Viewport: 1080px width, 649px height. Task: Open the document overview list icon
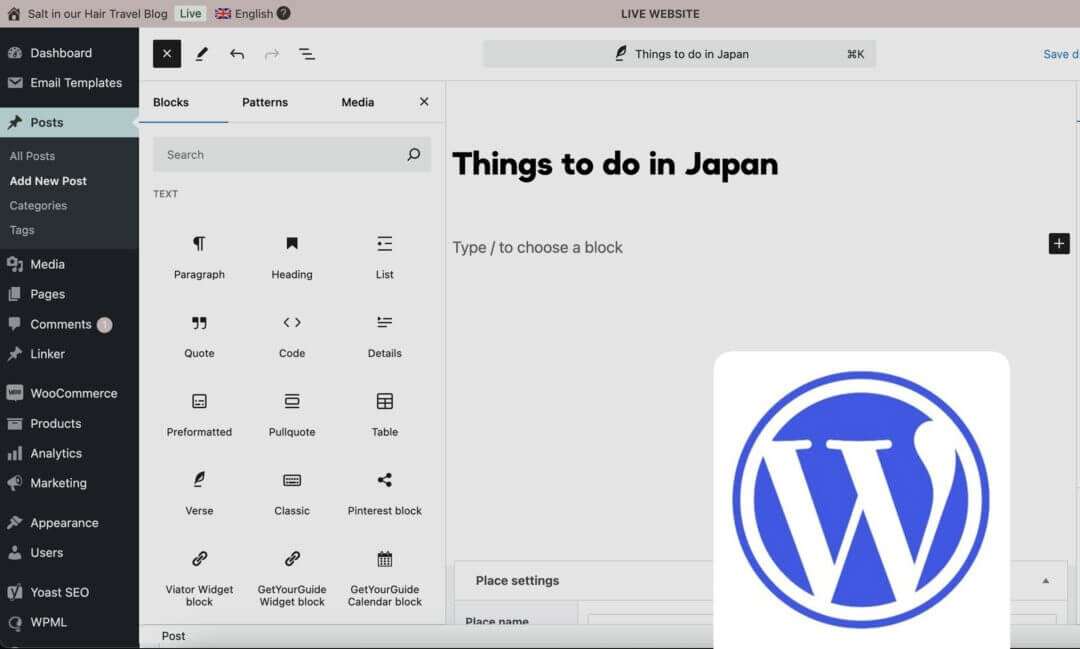pos(307,54)
